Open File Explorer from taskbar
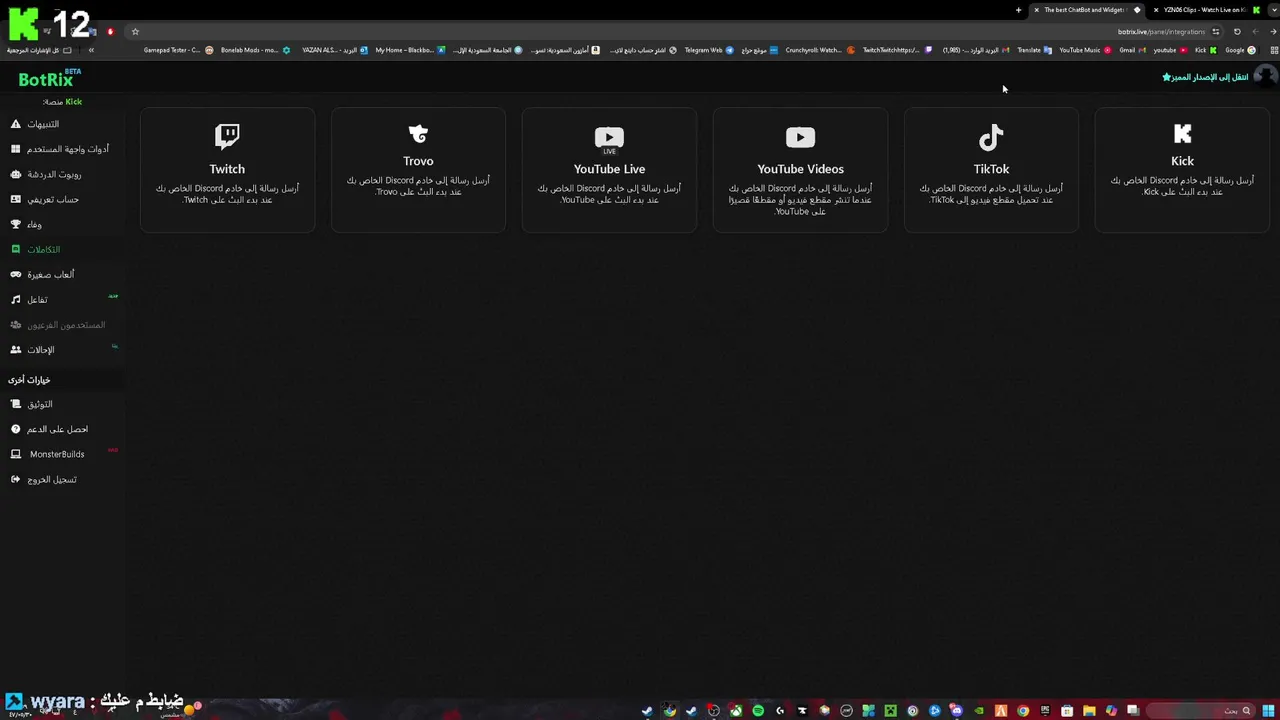The width and height of the screenshot is (1280, 720). pyautogui.click(x=1089, y=711)
